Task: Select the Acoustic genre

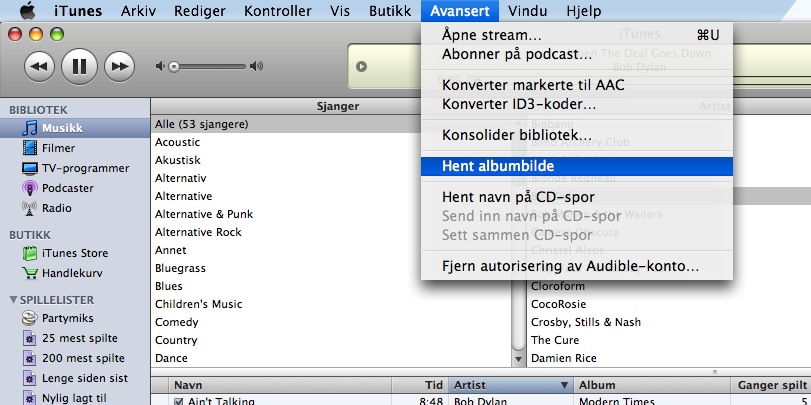Action: point(331,142)
